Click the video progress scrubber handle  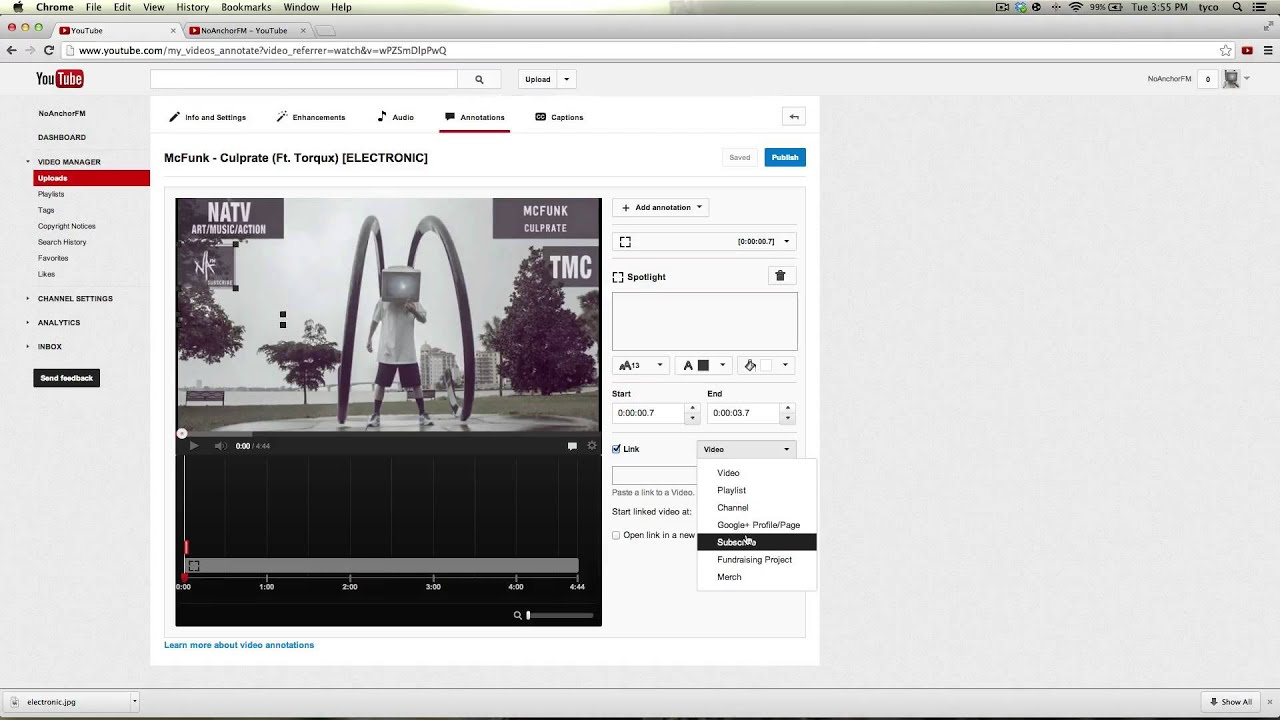pyautogui.click(x=182, y=434)
